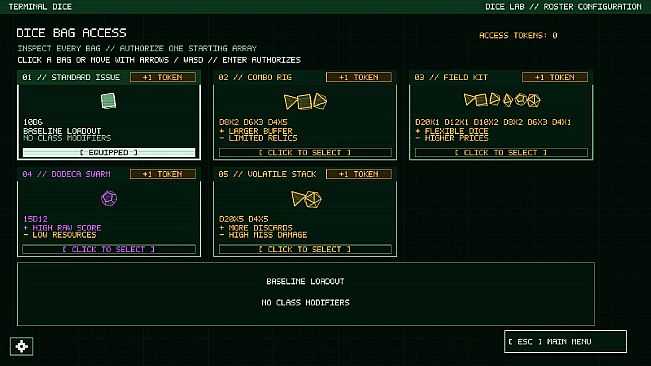Click the "02 // Combo Rig" header
Viewport: 651px width, 366px height.
tap(255, 77)
